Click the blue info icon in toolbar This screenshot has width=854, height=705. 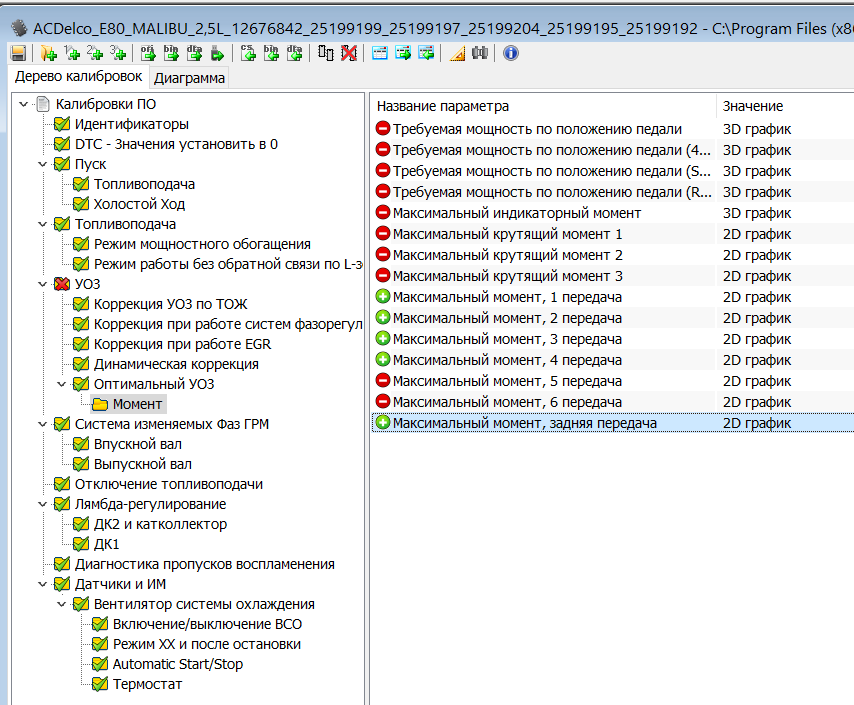pyautogui.click(x=511, y=53)
